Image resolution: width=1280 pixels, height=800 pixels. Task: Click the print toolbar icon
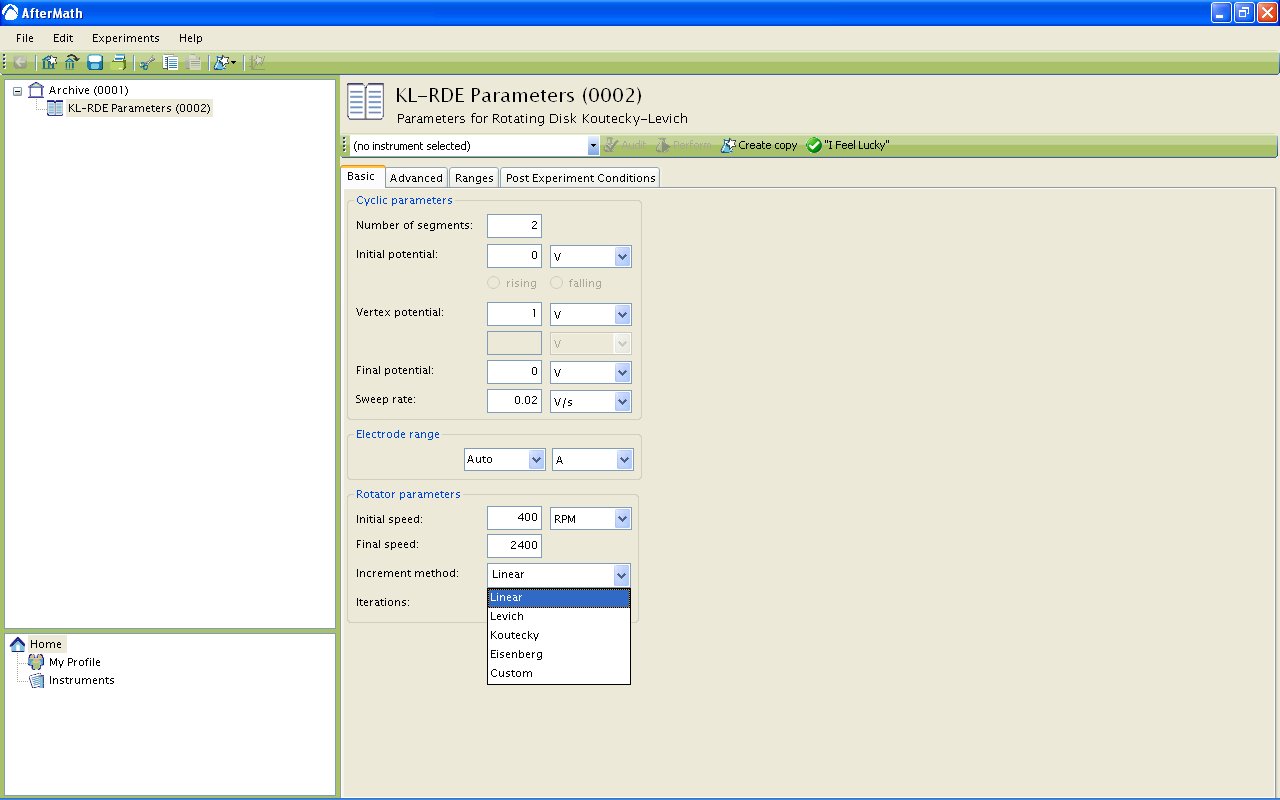pyautogui.click(x=119, y=62)
